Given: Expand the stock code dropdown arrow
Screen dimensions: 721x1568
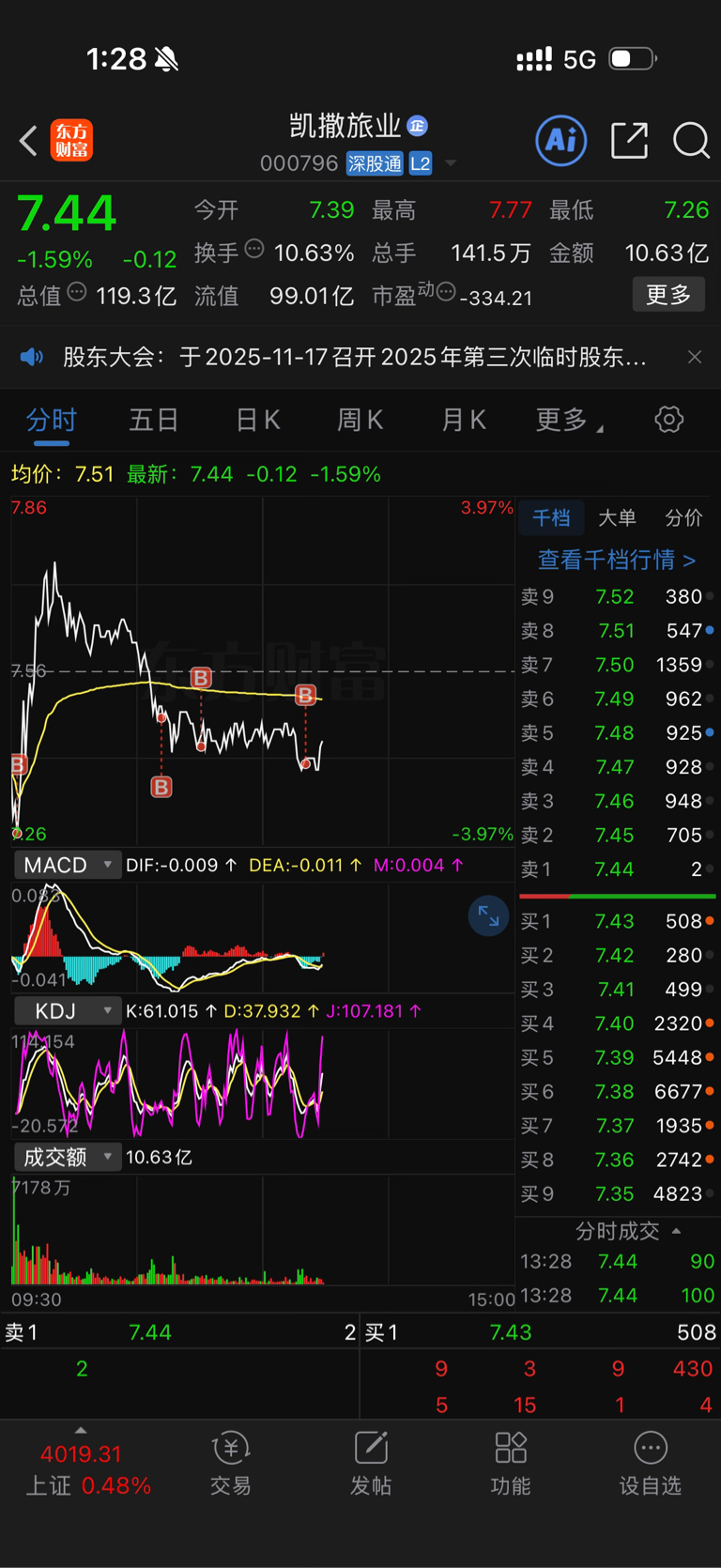Looking at the screenshot, I should (451, 163).
